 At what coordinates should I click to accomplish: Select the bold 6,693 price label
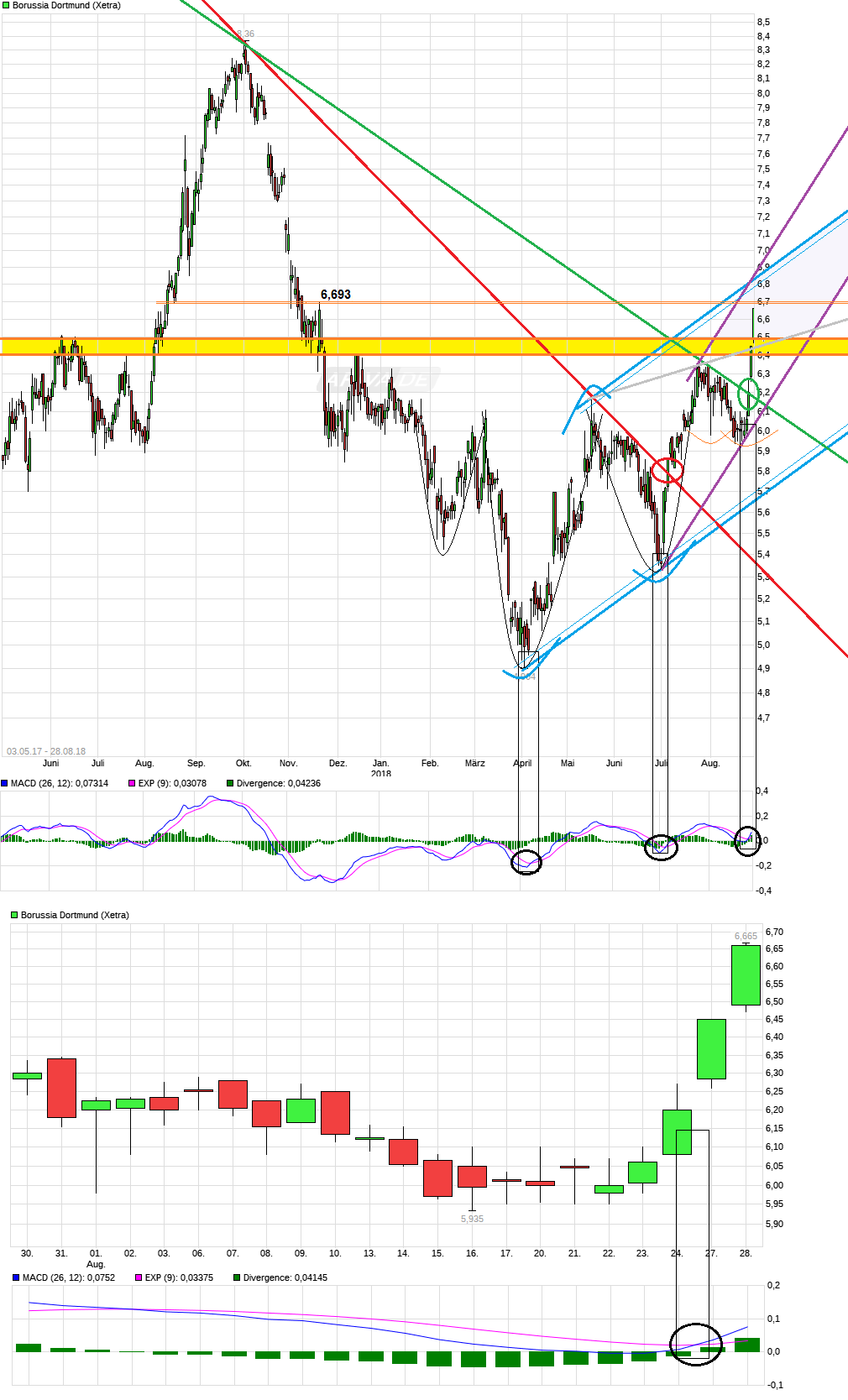pyautogui.click(x=336, y=295)
